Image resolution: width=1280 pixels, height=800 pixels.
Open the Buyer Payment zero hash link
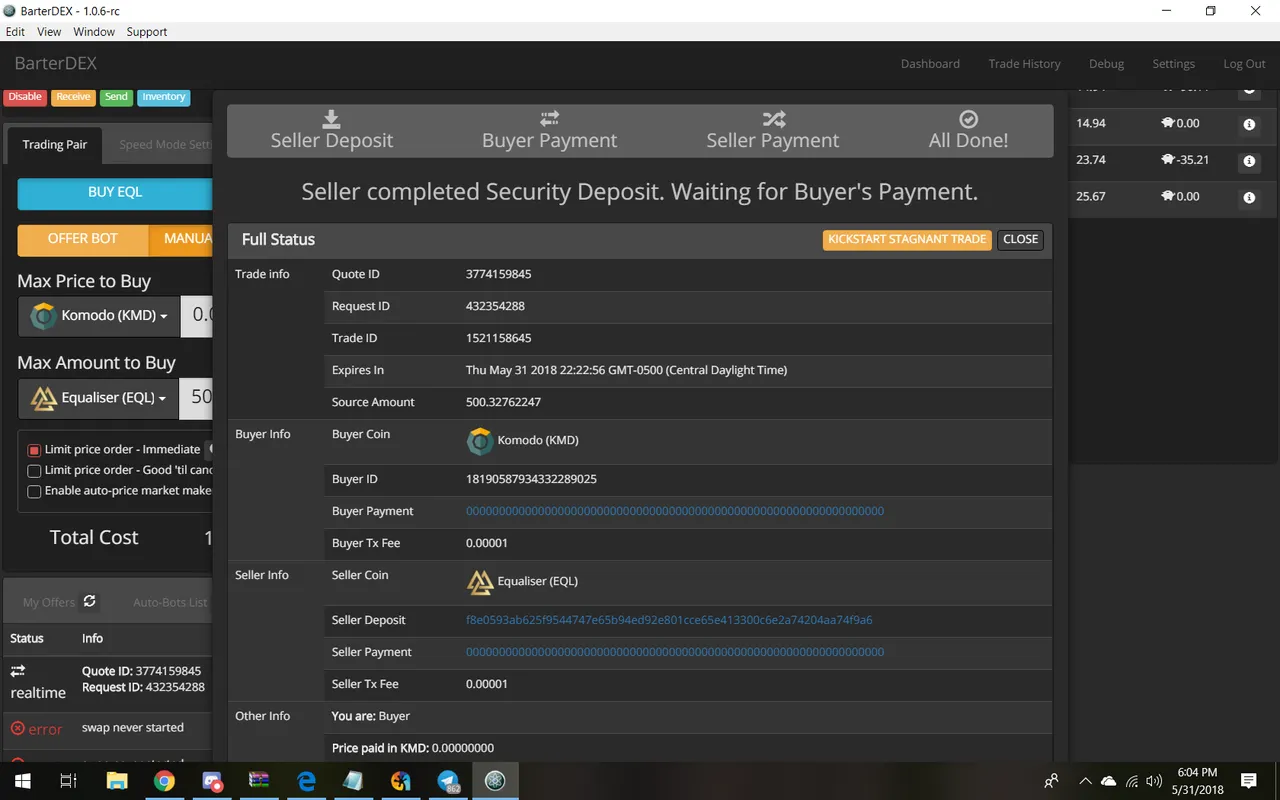tap(675, 511)
